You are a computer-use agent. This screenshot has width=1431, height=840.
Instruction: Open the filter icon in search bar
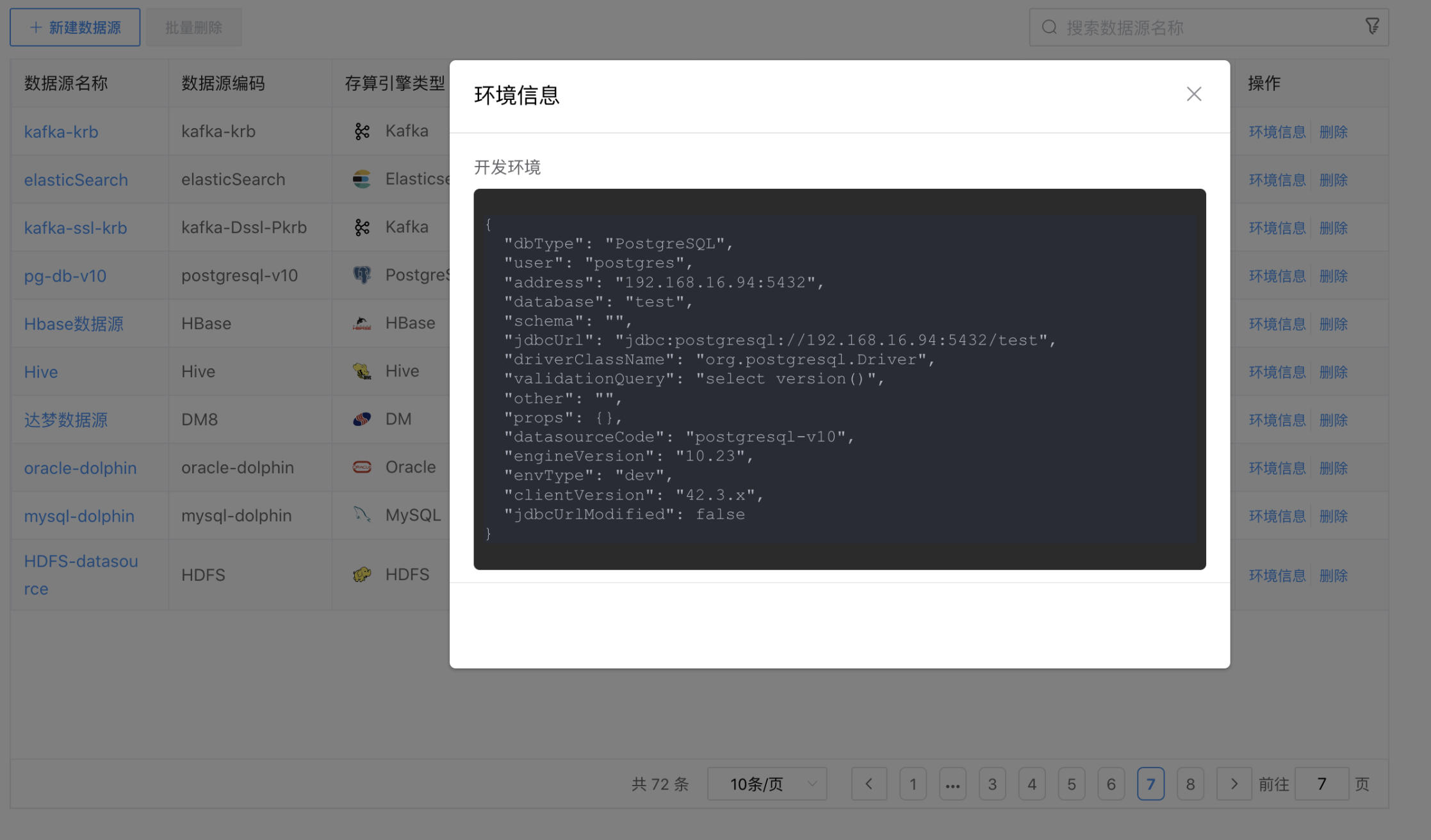point(1373,26)
